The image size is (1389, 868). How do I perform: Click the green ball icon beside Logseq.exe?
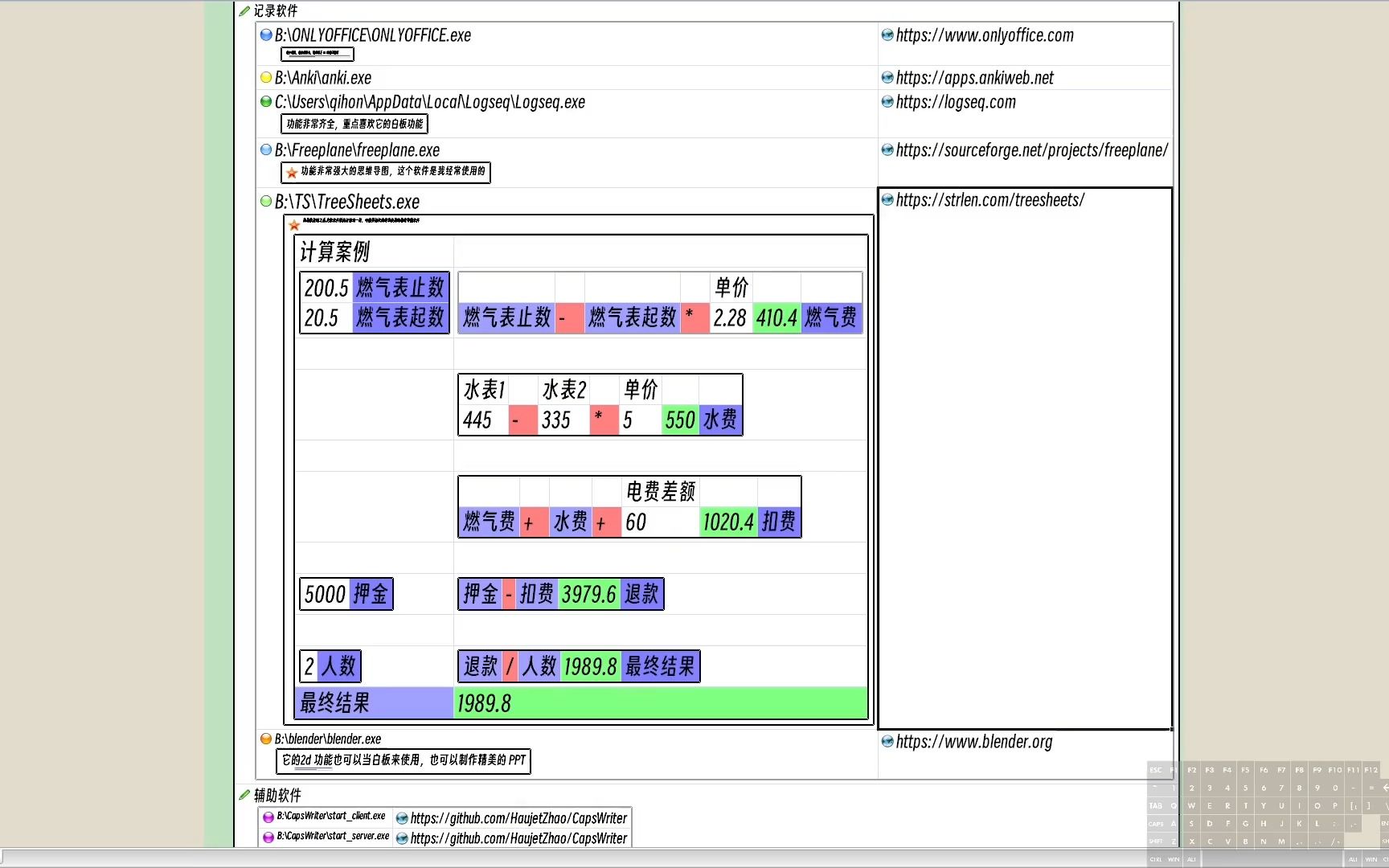coord(266,101)
